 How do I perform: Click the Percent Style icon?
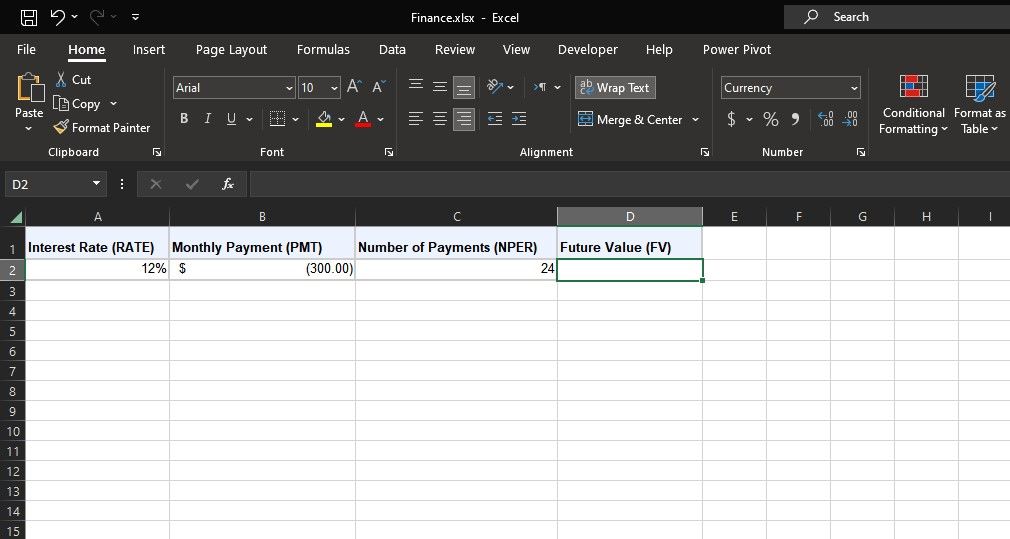[x=771, y=119]
